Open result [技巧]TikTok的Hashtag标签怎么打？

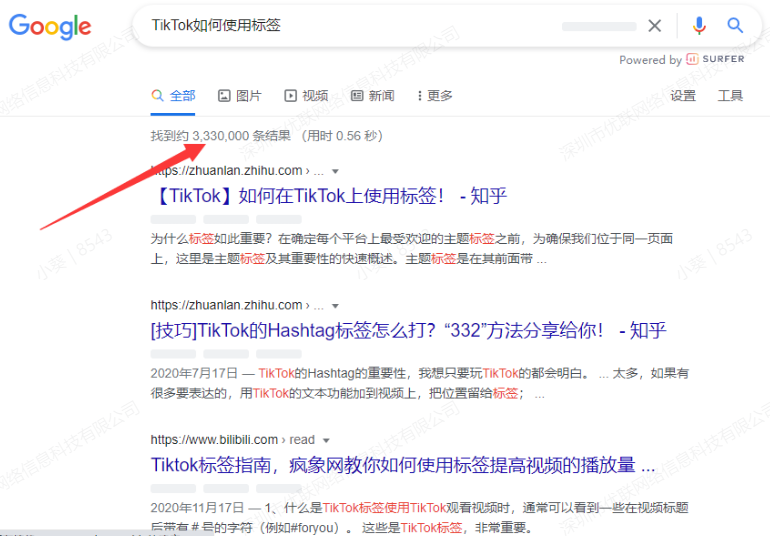[x=409, y=330]
